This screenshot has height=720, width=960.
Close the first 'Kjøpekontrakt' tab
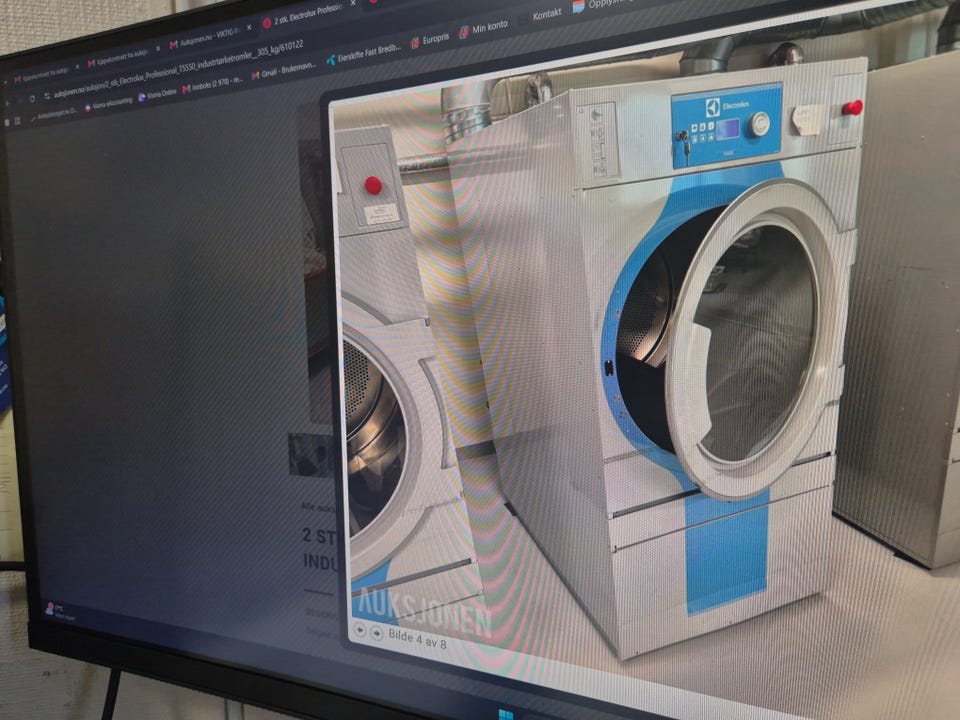coord(77,66)
